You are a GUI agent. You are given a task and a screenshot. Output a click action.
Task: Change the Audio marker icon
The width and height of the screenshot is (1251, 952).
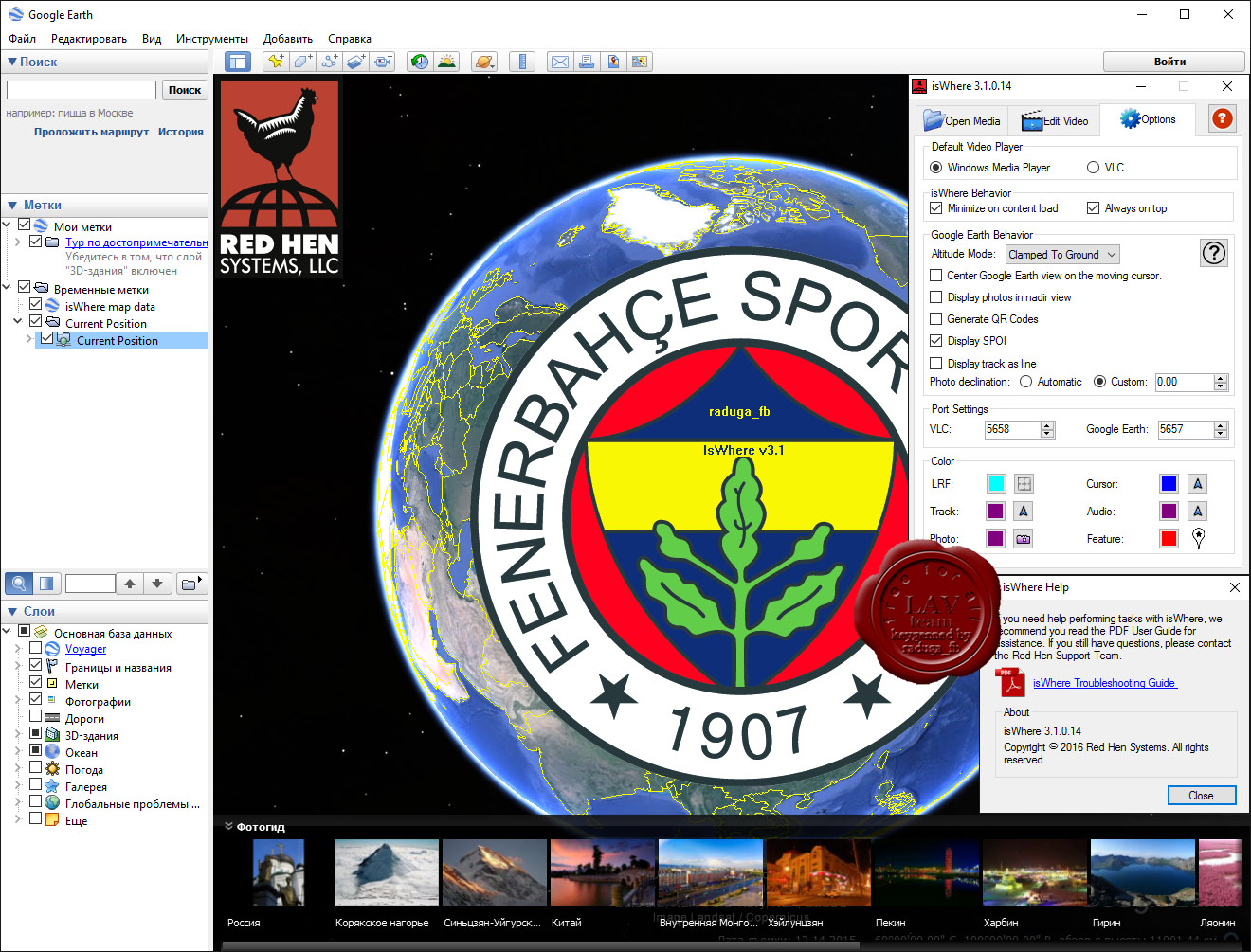pos(1198,511)
